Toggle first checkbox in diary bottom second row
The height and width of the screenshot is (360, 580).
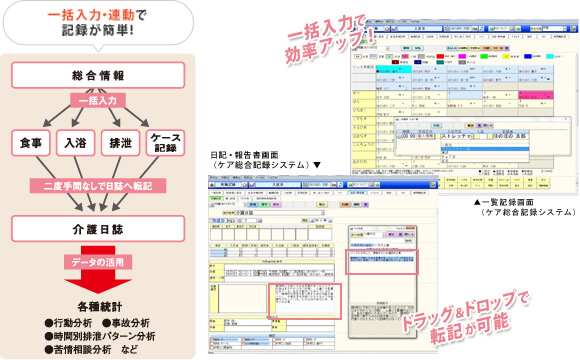pos(212,344)
